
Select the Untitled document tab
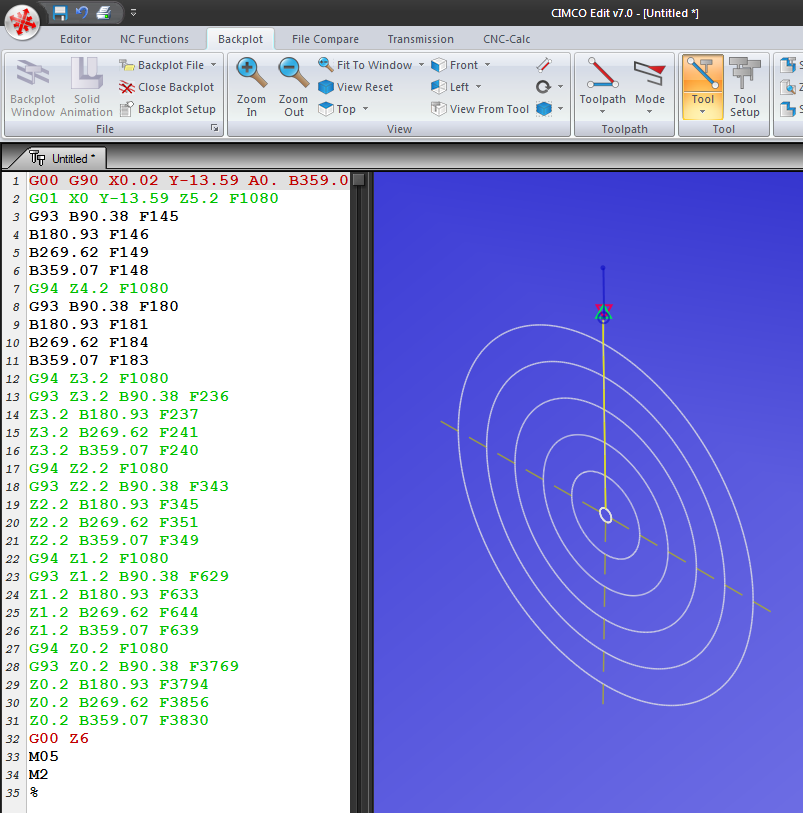tap(62, 158)
